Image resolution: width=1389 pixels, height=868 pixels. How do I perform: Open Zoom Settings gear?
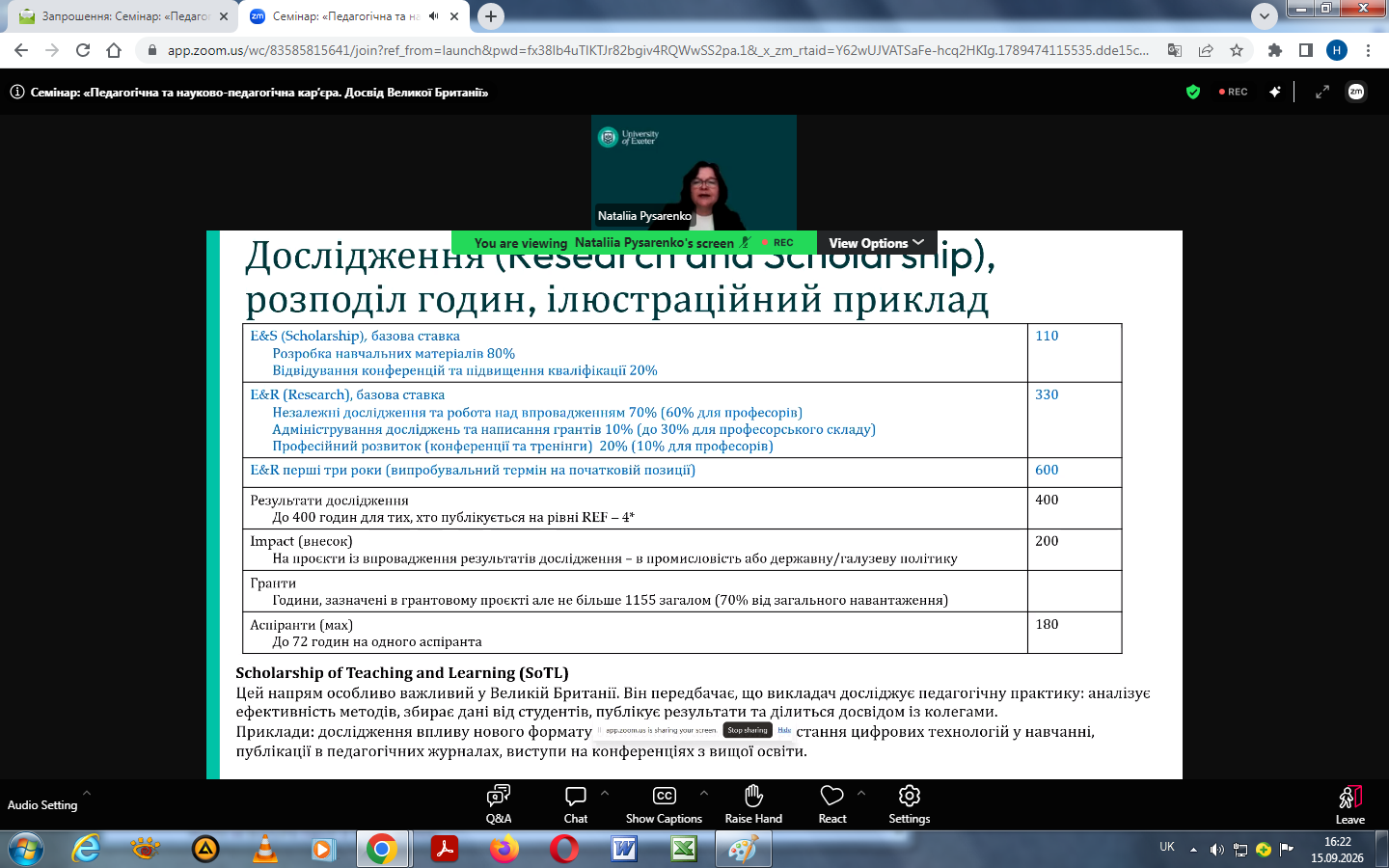click(x=909, y=804)
